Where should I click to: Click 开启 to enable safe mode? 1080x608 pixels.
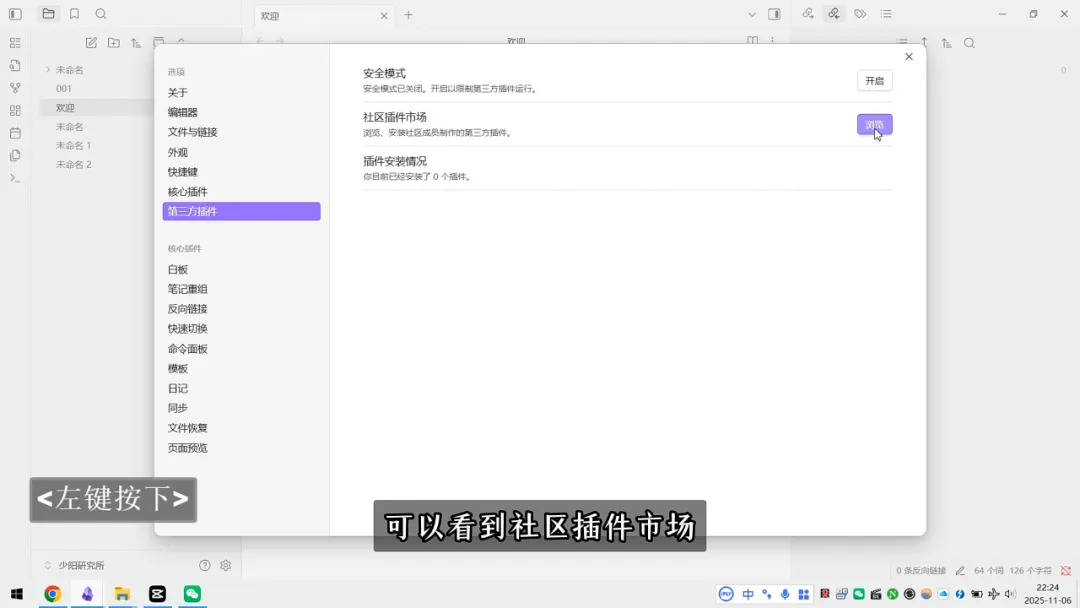pyautogui.click(x=874, y=80)
